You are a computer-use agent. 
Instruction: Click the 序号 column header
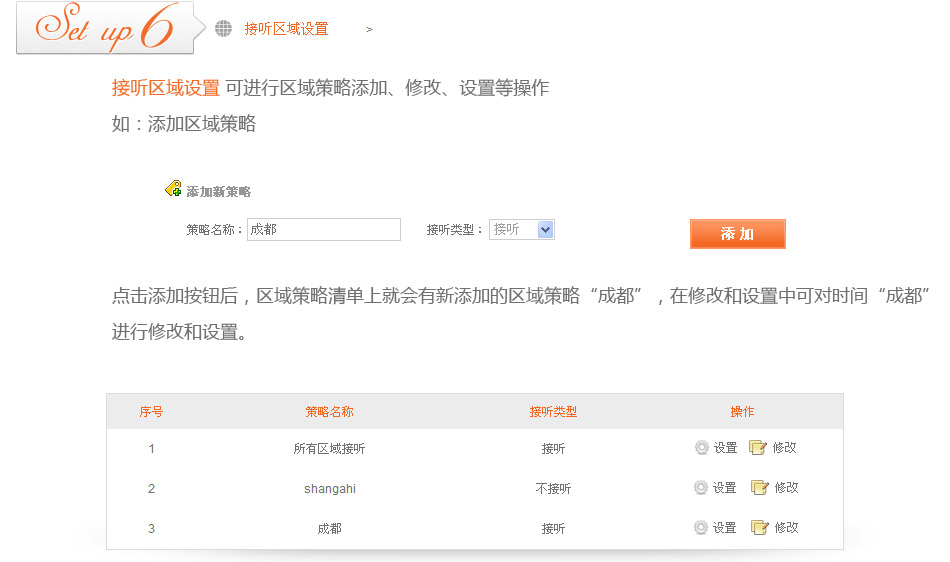[151, 412]
